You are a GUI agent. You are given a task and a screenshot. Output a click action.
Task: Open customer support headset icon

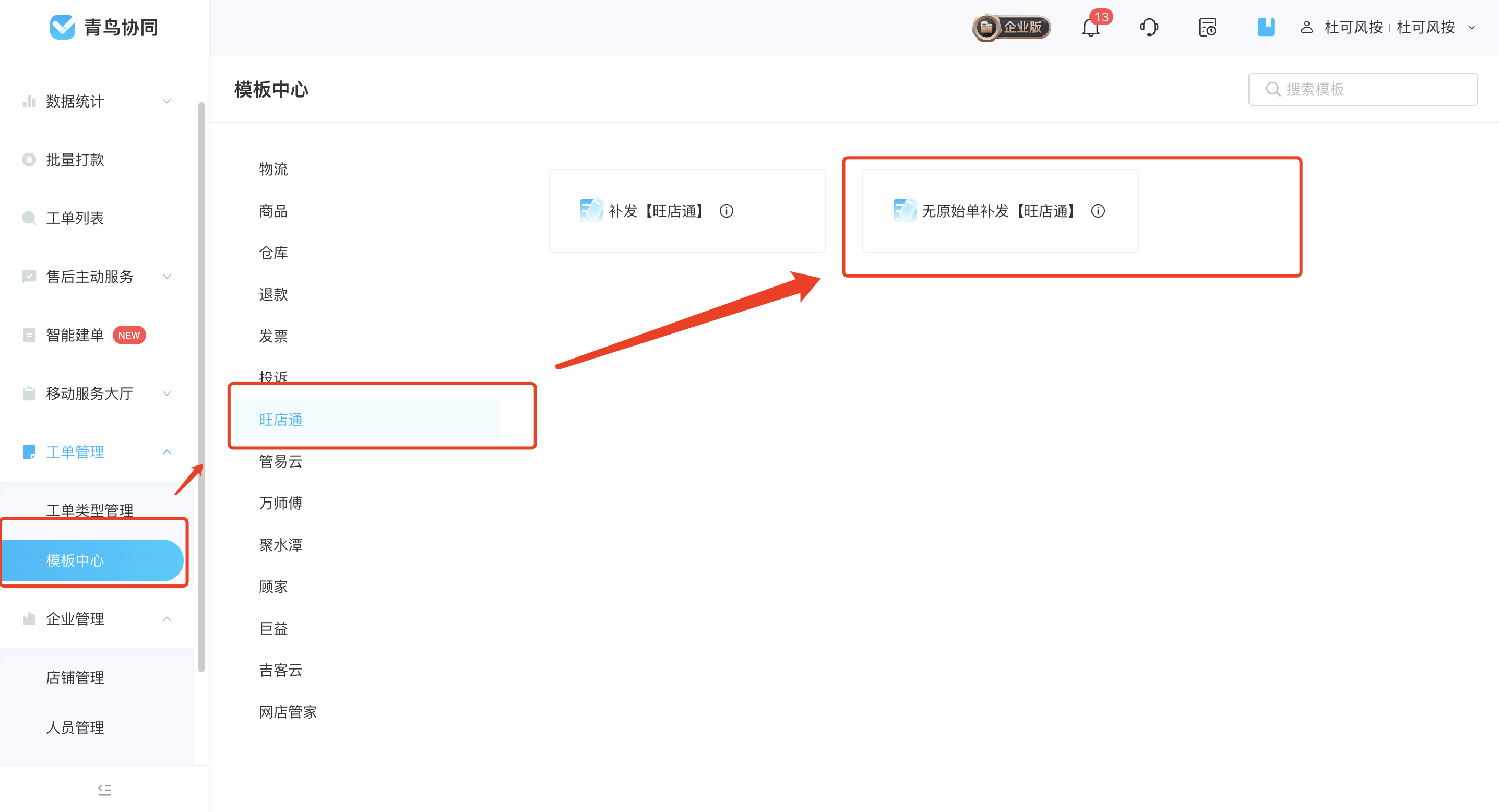pos(1149,27)
